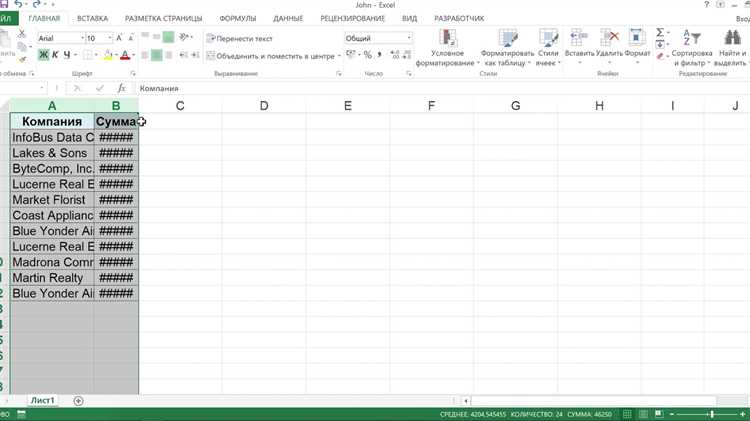750x421 pixels.
Task: Toggle center horizontal alignment
Action: pos(156,55)
